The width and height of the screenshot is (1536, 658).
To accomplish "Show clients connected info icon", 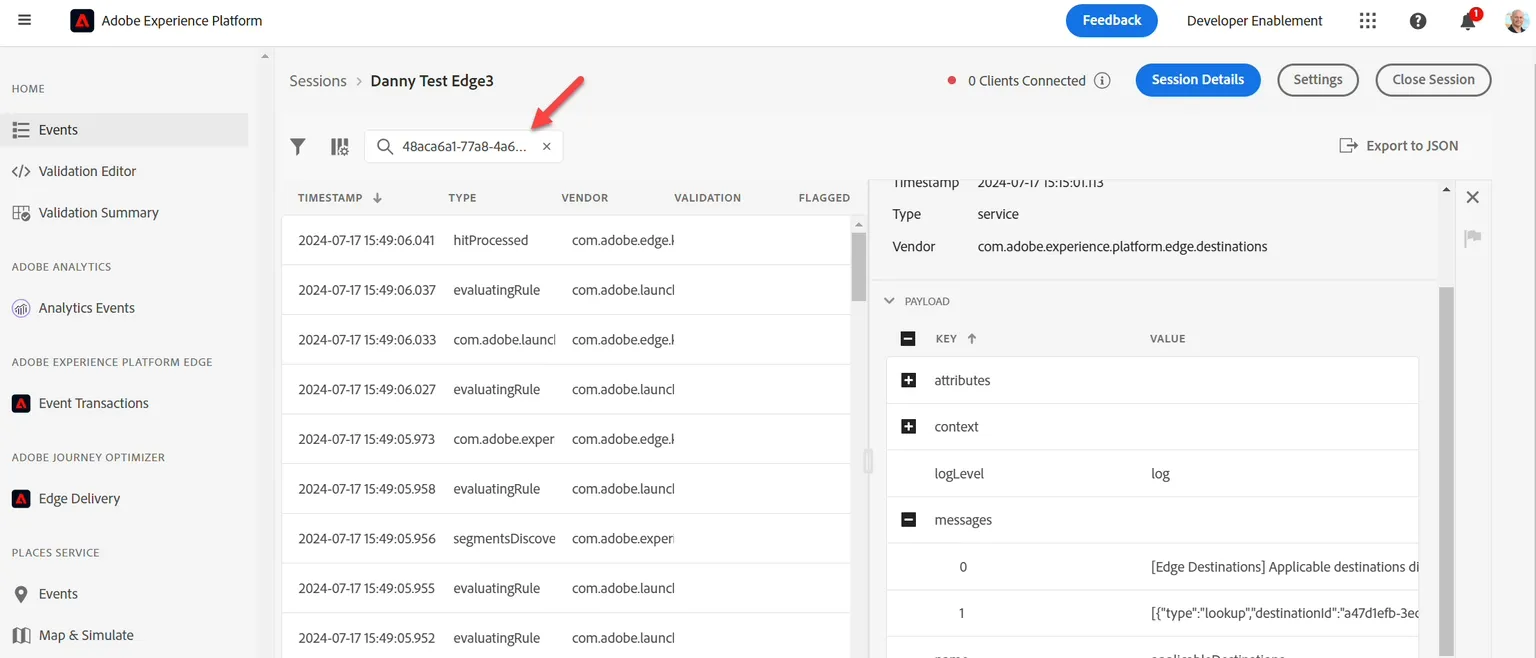I will pyautogui.click(x=1102, y=80).
